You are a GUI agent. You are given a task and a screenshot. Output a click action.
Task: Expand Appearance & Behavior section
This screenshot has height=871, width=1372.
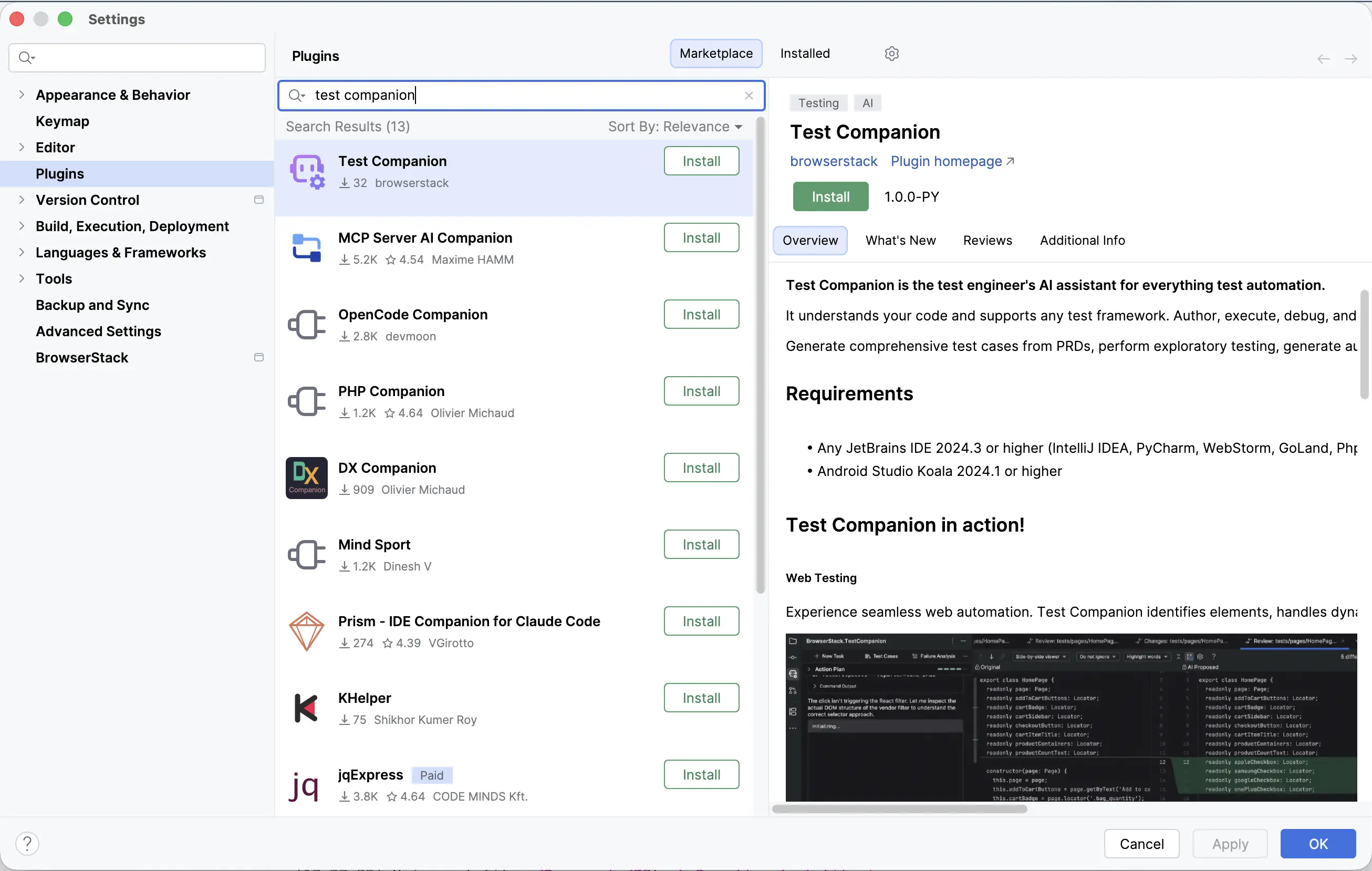tap(22, 95)
